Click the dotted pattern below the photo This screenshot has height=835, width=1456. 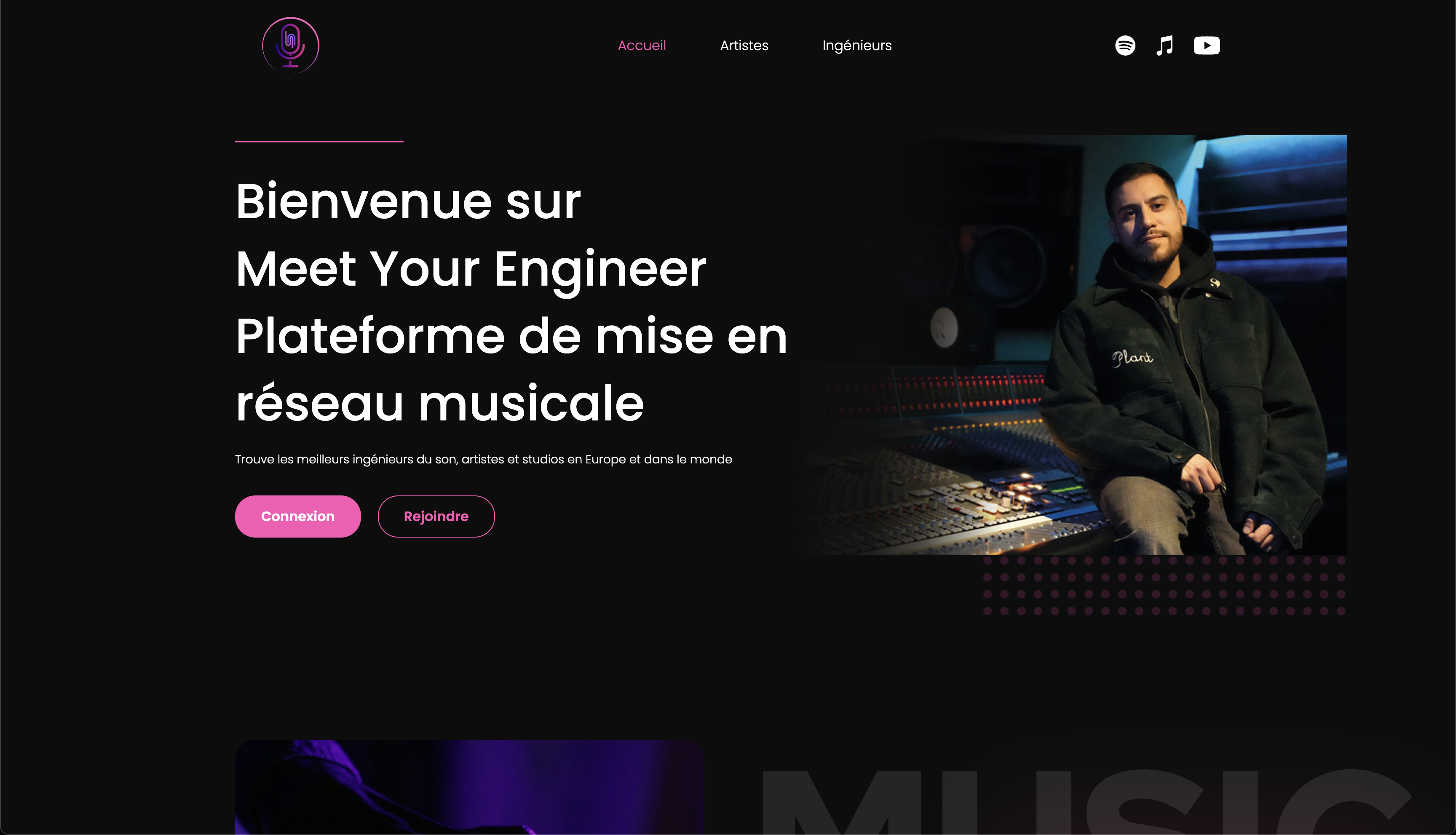coord(1164,586)
